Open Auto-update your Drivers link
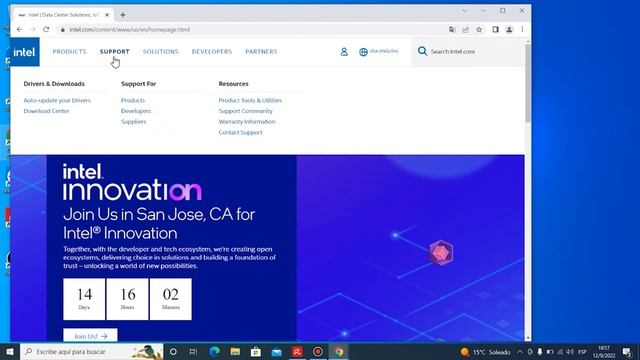Screen dimensions: 640x360 [57, 100]
